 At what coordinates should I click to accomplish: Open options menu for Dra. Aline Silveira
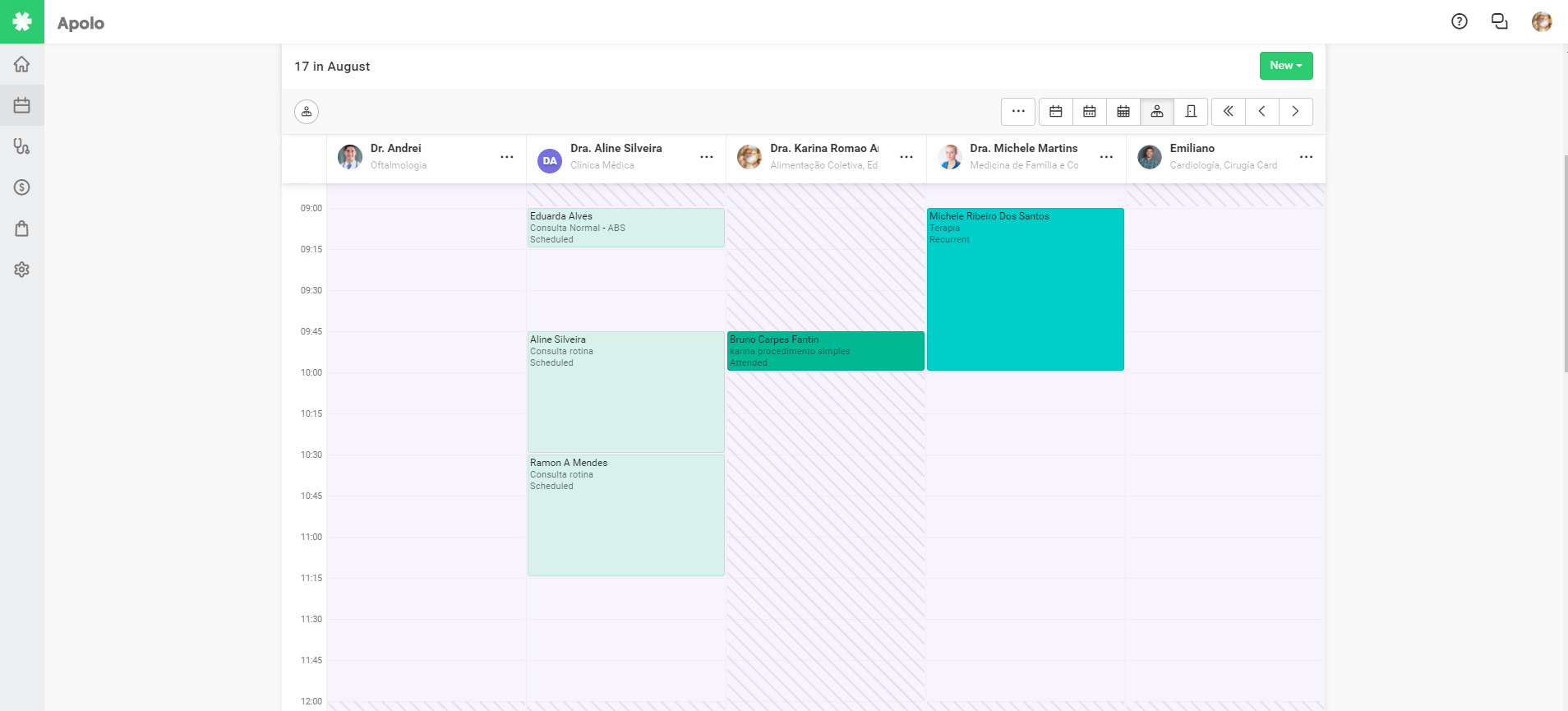(707, 157)
